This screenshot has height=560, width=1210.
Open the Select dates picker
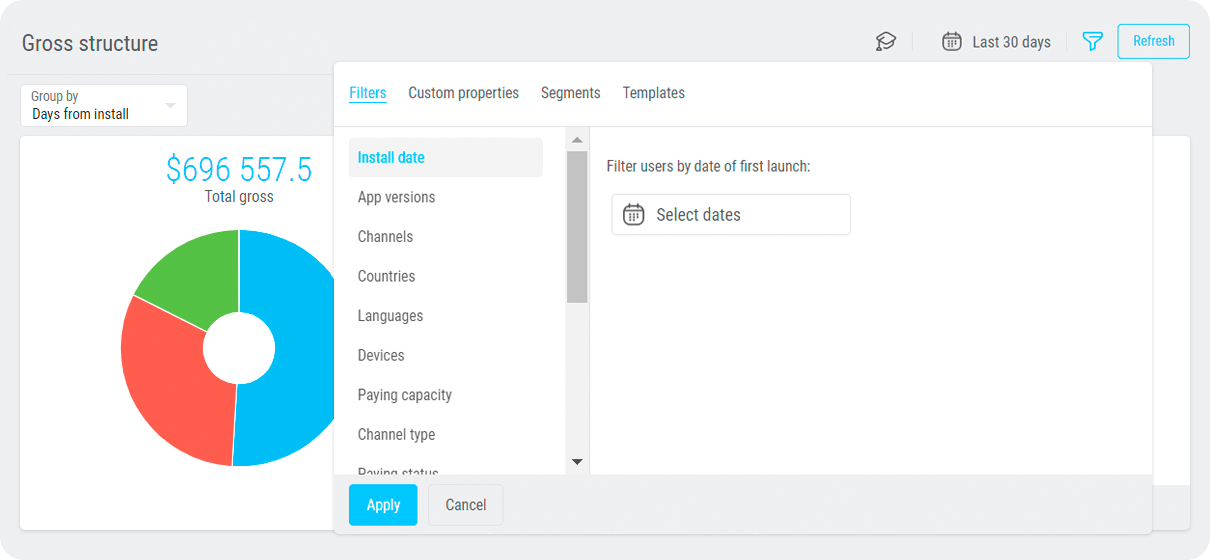click(x=731, y=215)
